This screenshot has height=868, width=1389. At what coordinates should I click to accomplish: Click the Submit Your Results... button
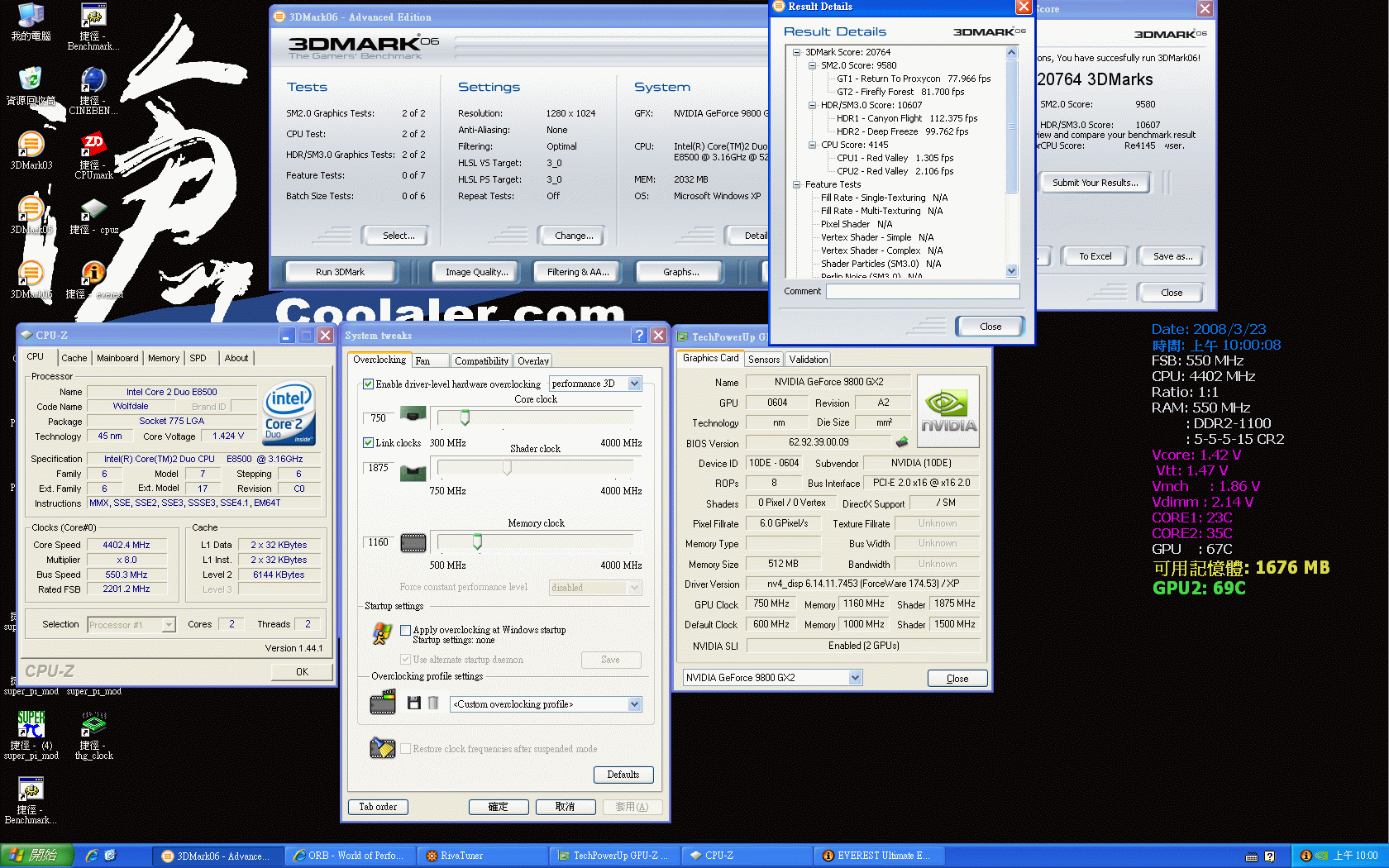[1095, 183]
